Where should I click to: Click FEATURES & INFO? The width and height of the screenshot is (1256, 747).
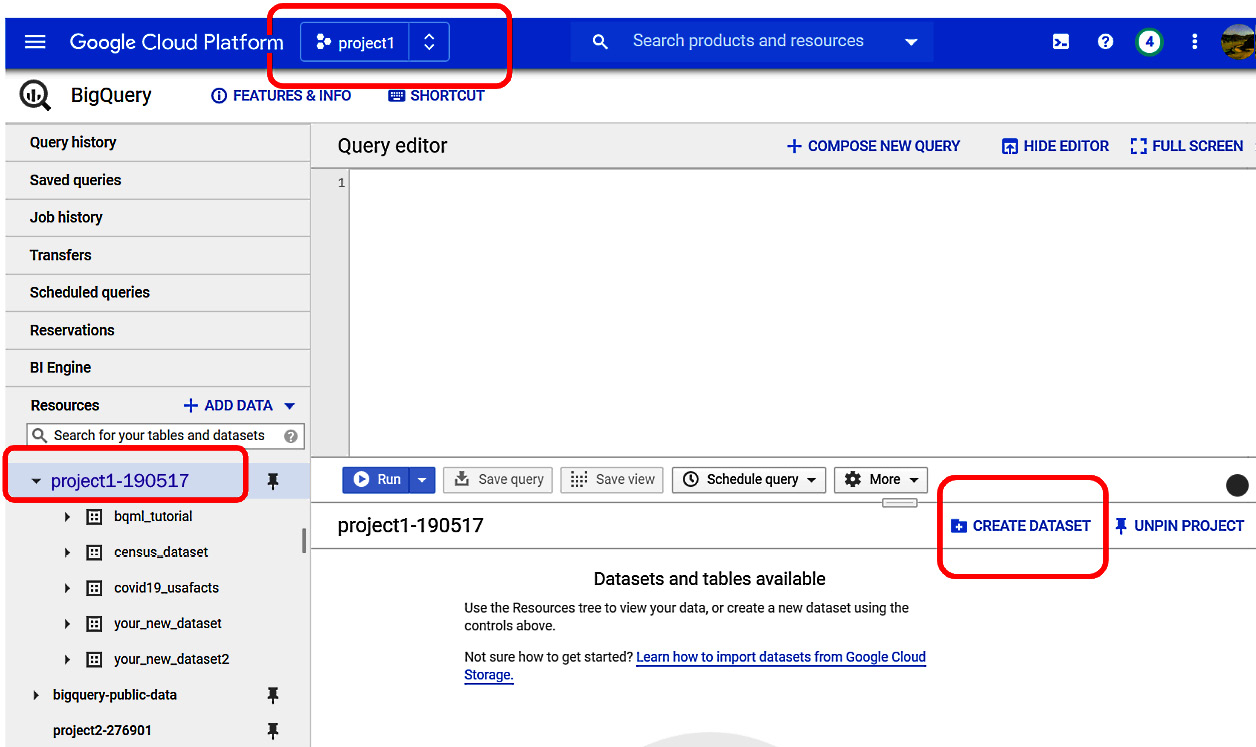(281, 96)
